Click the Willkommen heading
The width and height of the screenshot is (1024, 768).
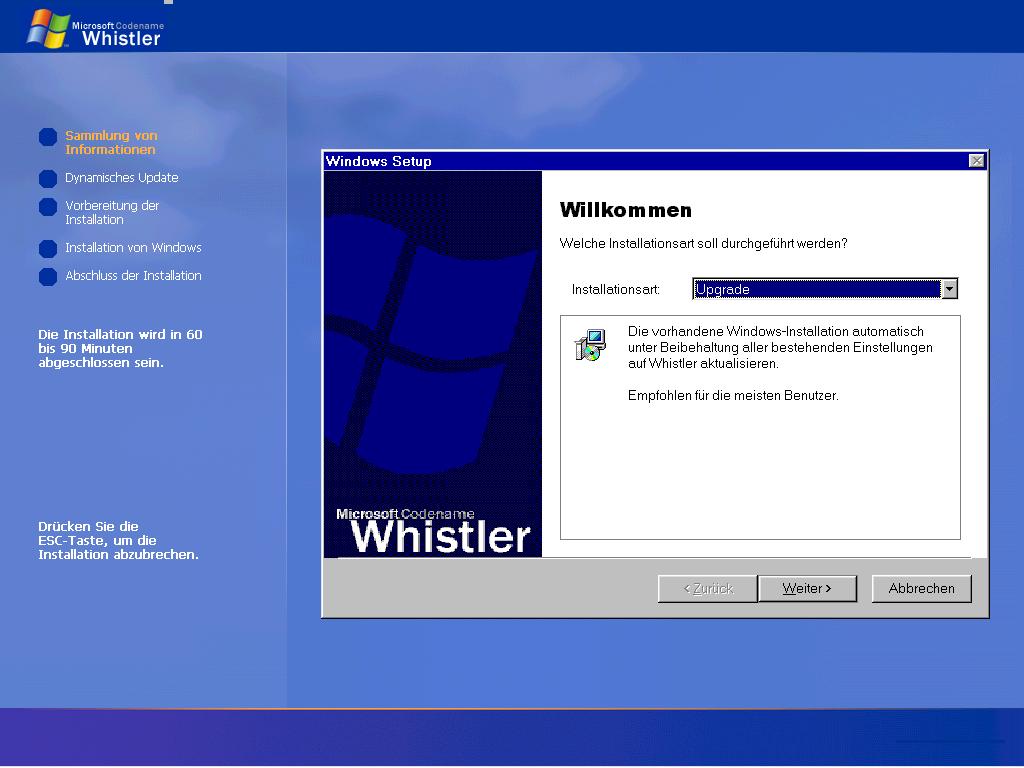[626, 210]
